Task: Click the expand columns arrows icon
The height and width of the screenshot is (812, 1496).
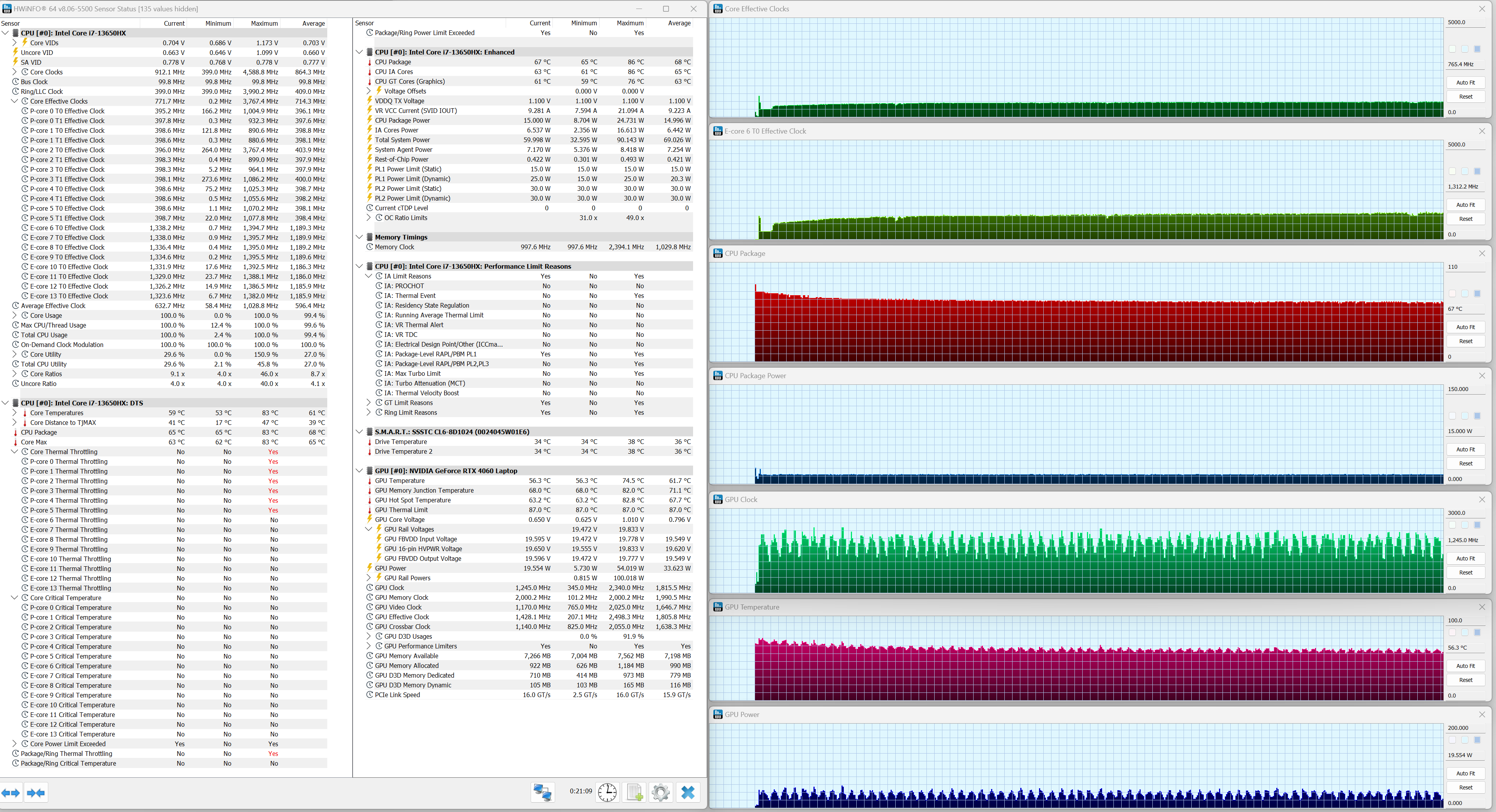Action: click(11, 792)
